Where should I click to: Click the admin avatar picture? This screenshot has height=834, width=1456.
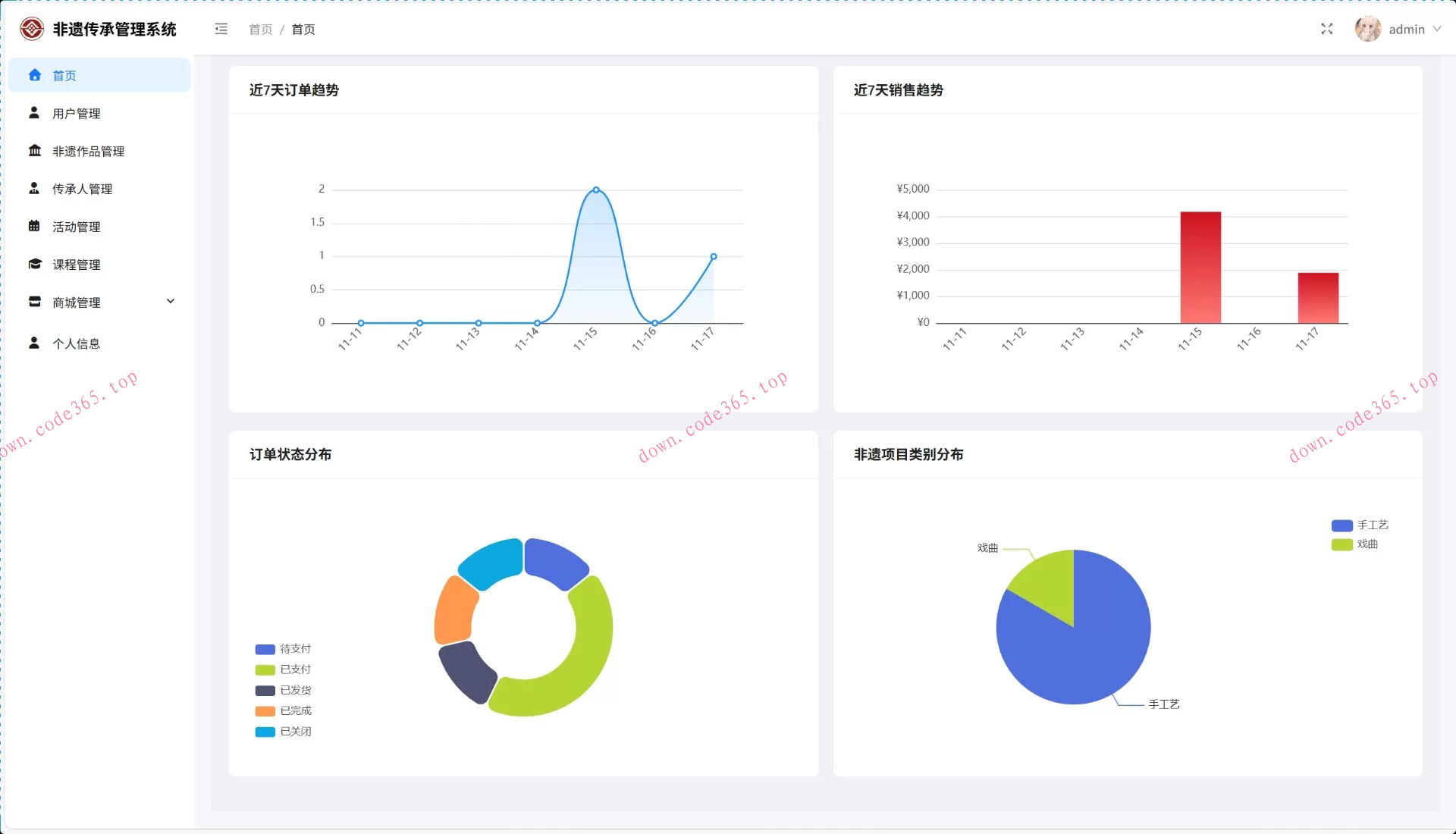tap(1367, 30)
